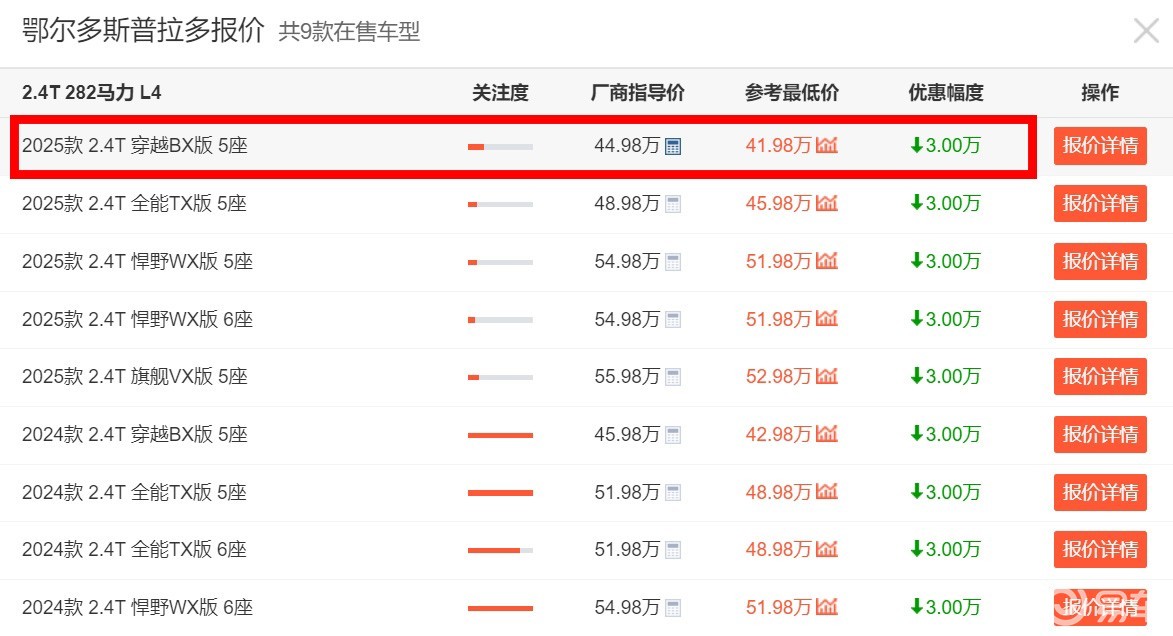Screen dimensions: 1173x636
Task: Open calculator icon for 2025款 穿越BX版 5座
Action: coord(673,146)
